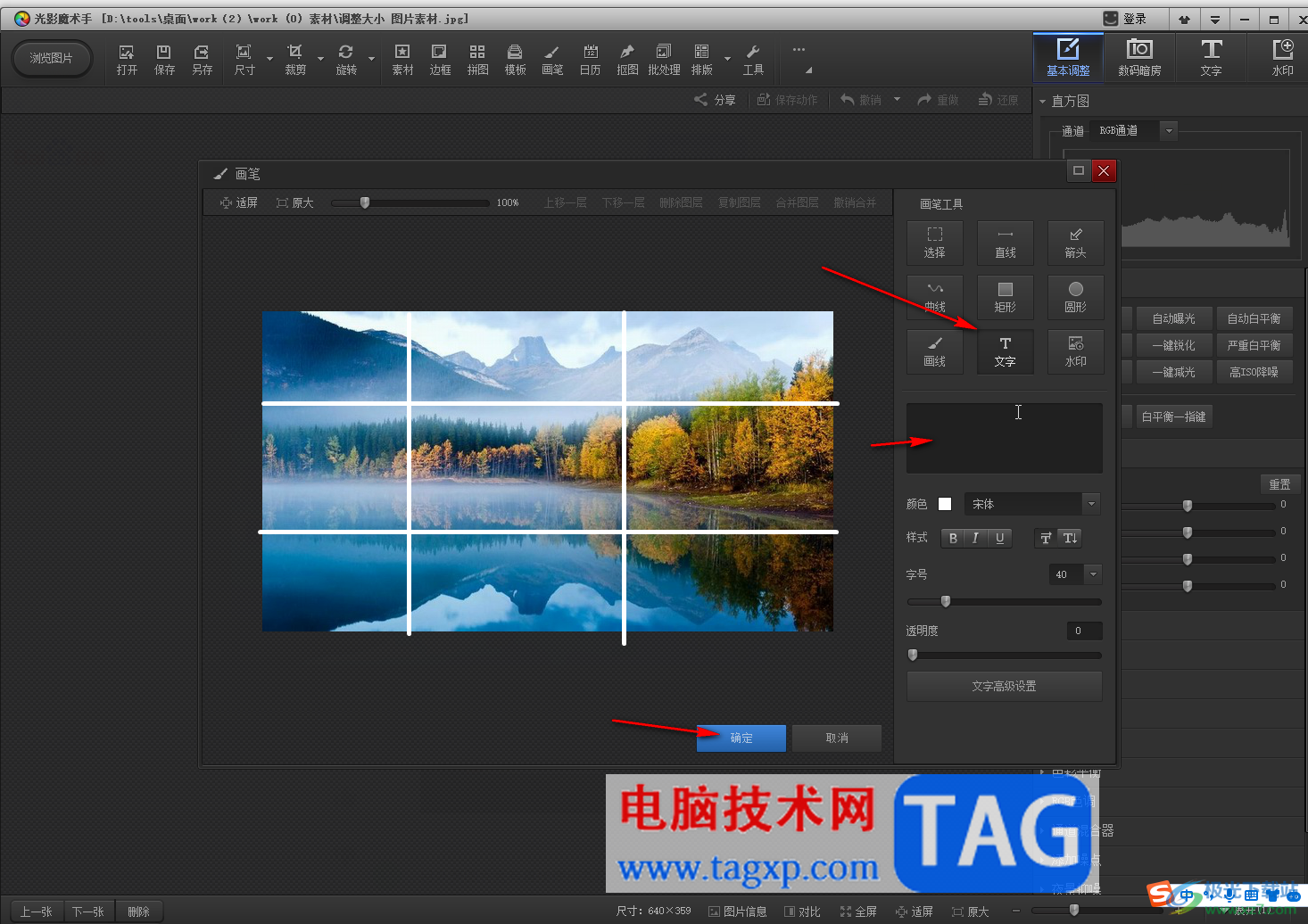Switch to 数码暗房 digital darkroom tab
This screenshot has height=924, width=1308.
pyautogui.click(x=1139, y=57)
